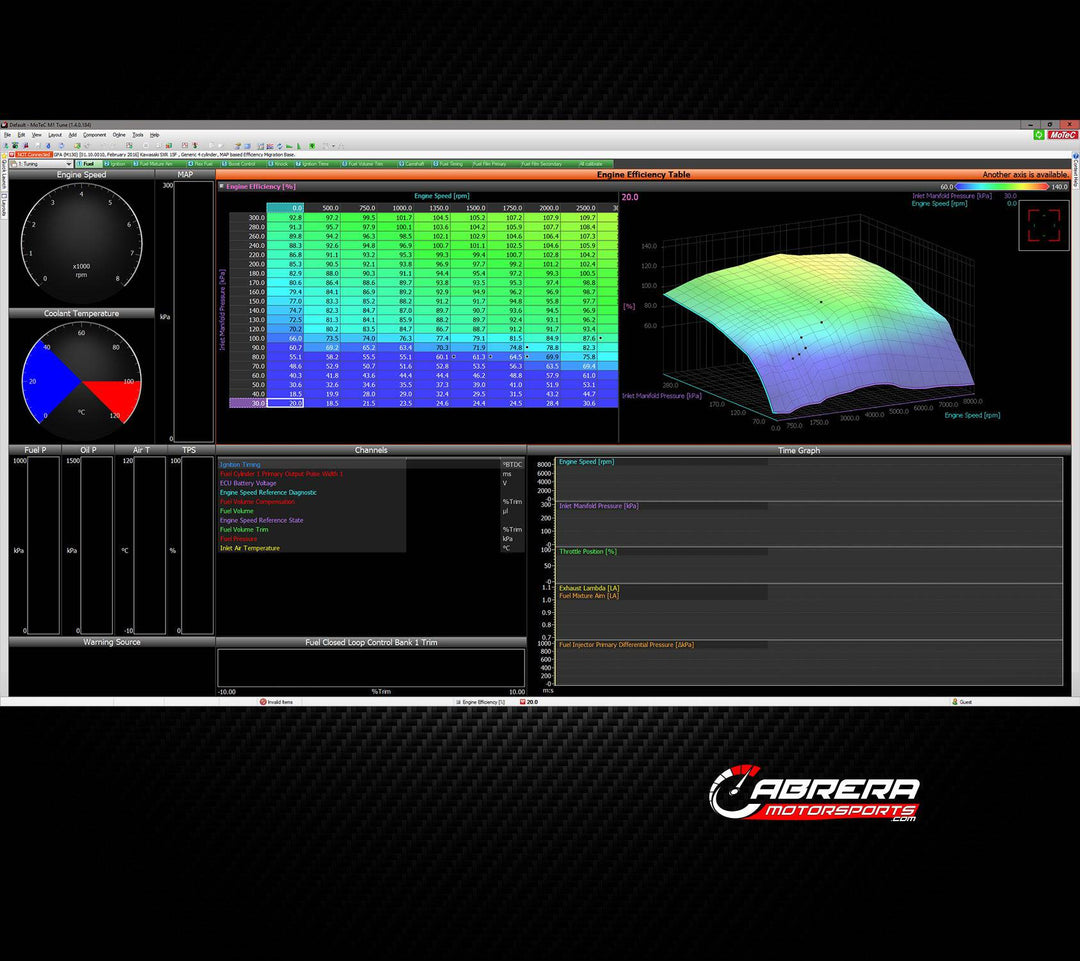The height and width of the screenshot is (961, 1080).
Task: Switch to the Boost Control tab
Action: (x=240, y=162)
